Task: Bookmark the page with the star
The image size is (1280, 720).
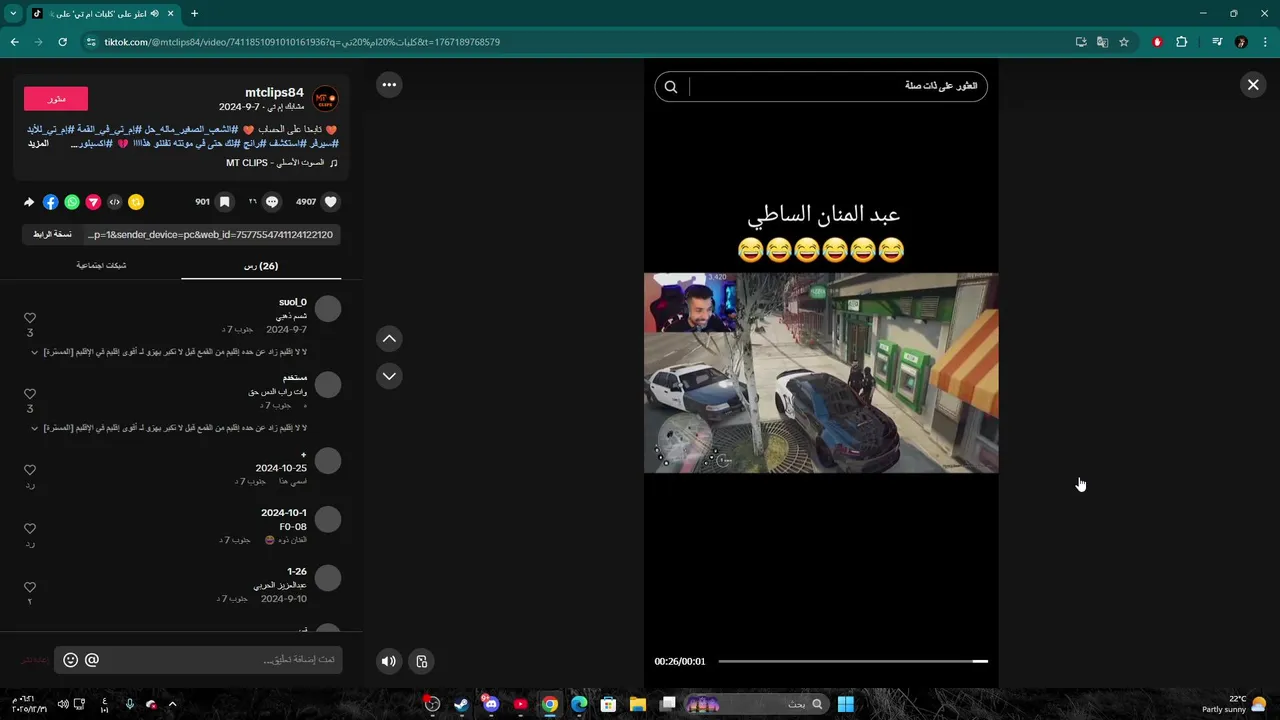Action: point(1124,42)
